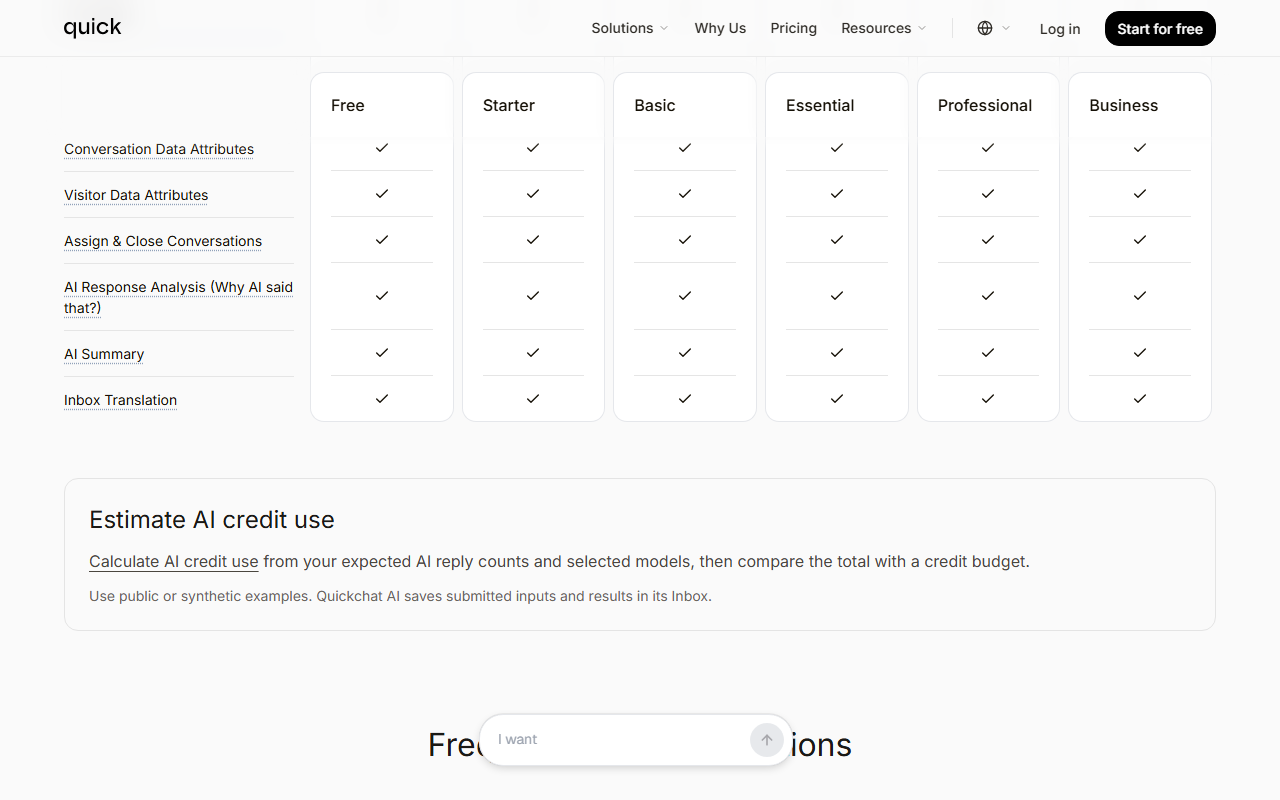This screenshot has height=800, width=1280.
Task: Expand the Solutions menu
Action: tap(629, 28)
